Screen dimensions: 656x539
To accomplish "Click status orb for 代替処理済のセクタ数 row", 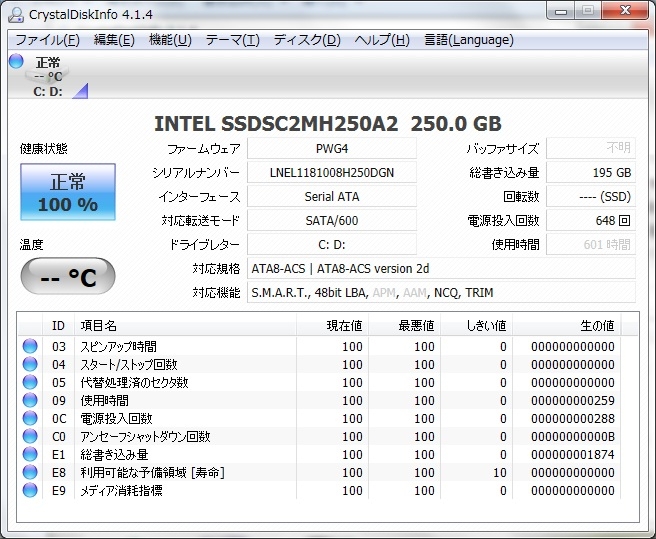I will point(30,383).
